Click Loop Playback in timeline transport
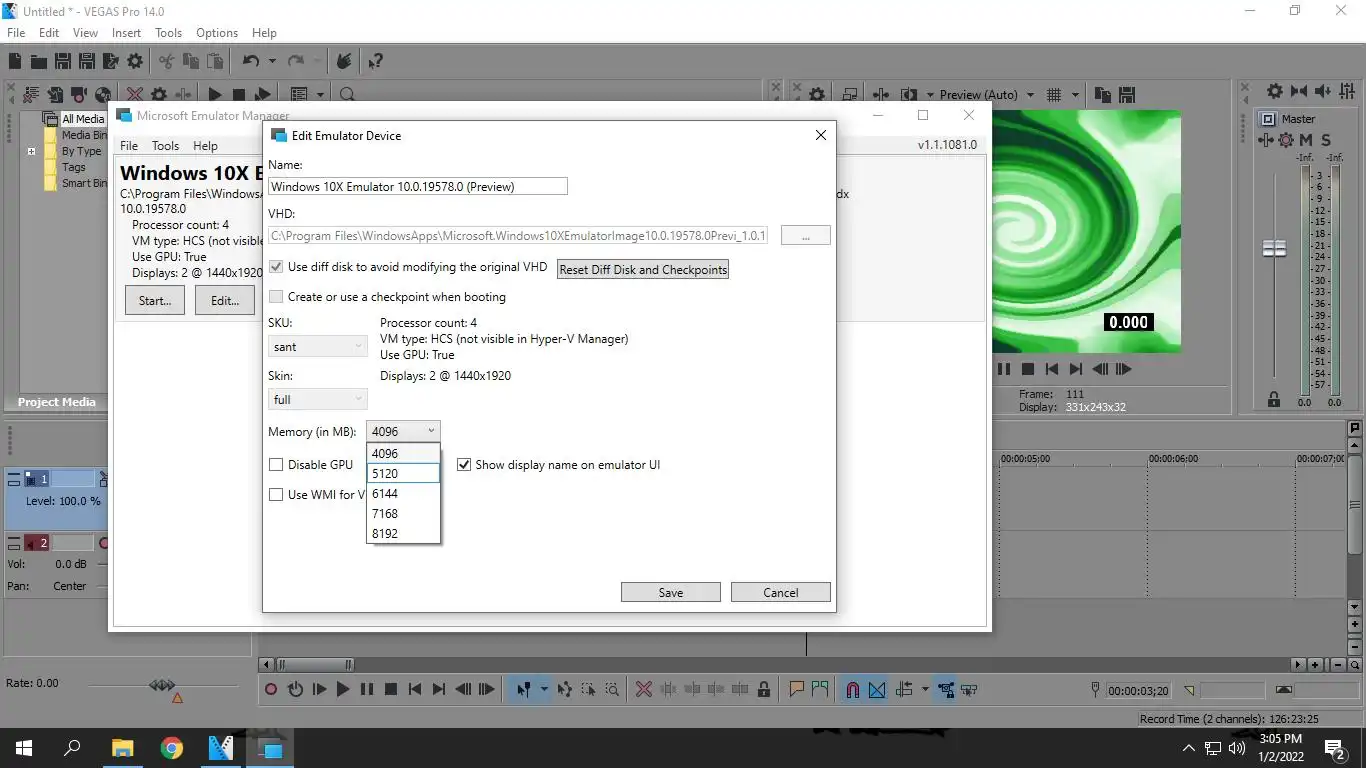The height and width of the screenshot is (768, 1366). [x=295, y=689]
